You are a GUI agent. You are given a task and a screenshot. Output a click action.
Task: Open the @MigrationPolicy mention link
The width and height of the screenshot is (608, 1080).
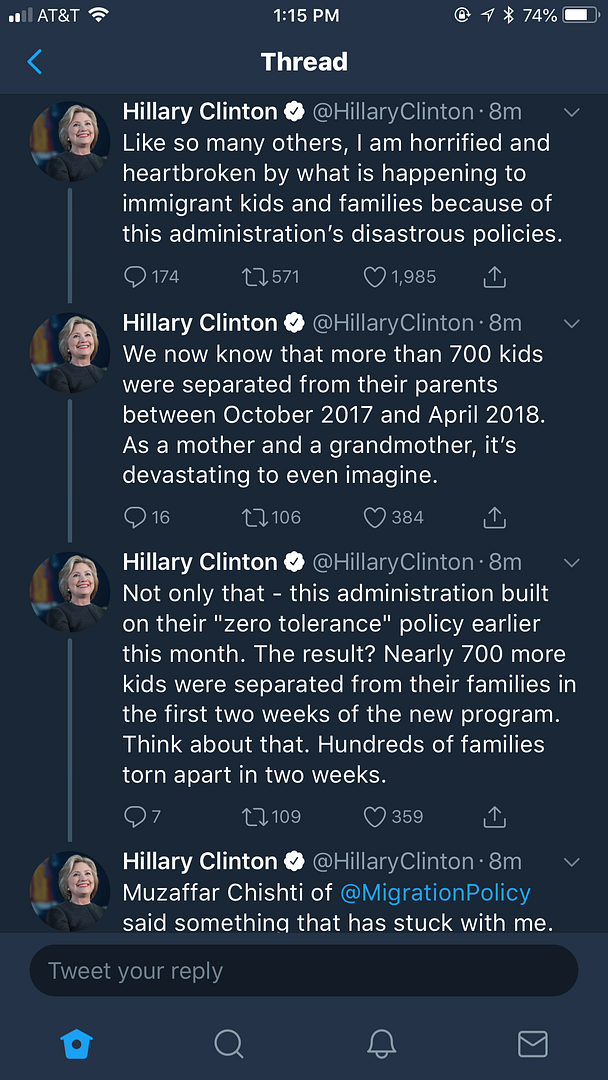tap(435, 892)
